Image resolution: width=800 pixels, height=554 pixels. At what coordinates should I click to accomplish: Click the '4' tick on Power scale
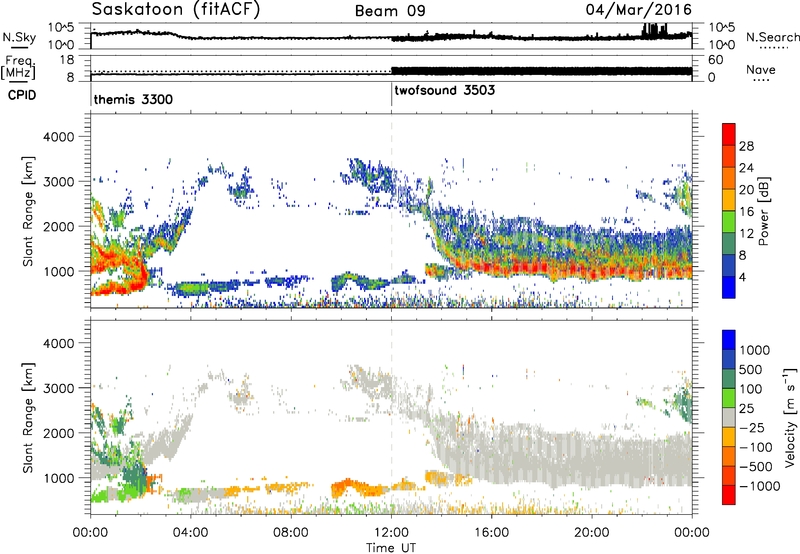click(x=742, y=278)
